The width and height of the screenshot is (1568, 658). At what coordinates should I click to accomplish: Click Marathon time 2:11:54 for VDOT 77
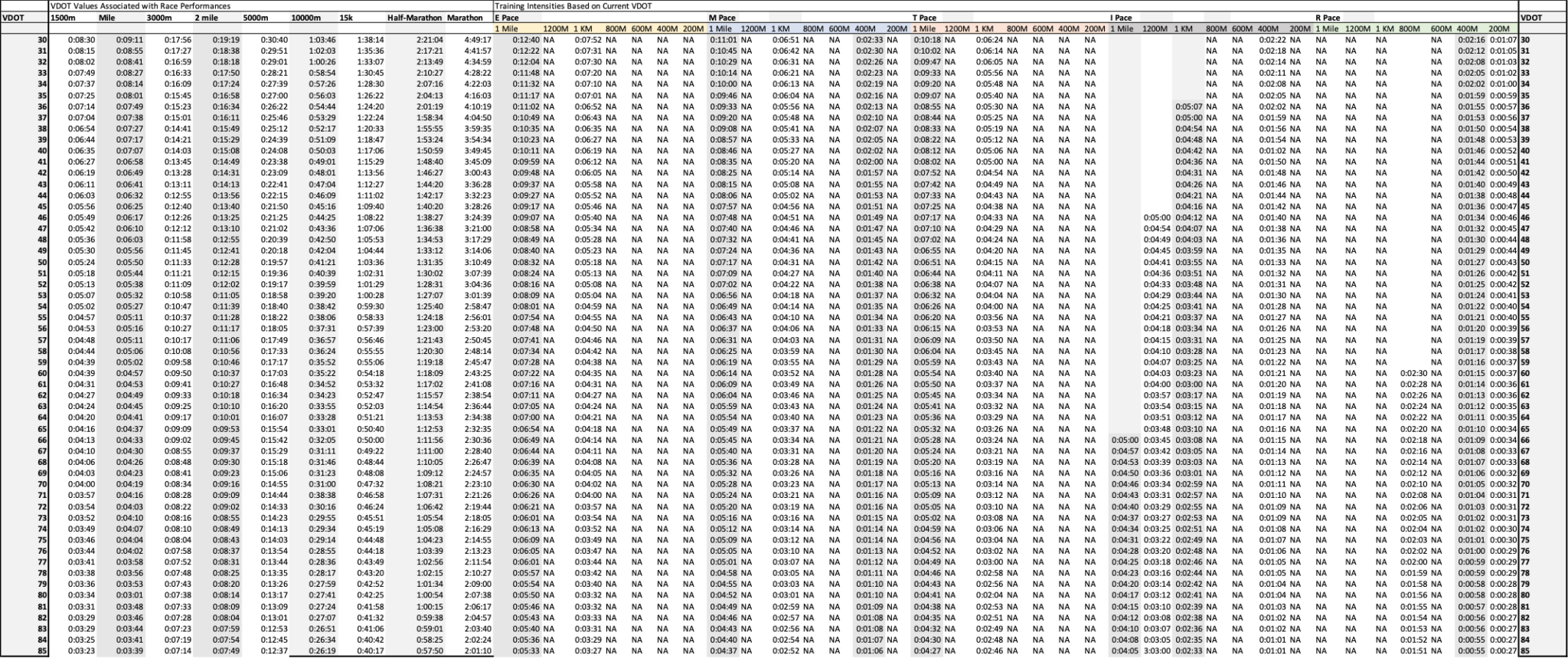point(478,562)
